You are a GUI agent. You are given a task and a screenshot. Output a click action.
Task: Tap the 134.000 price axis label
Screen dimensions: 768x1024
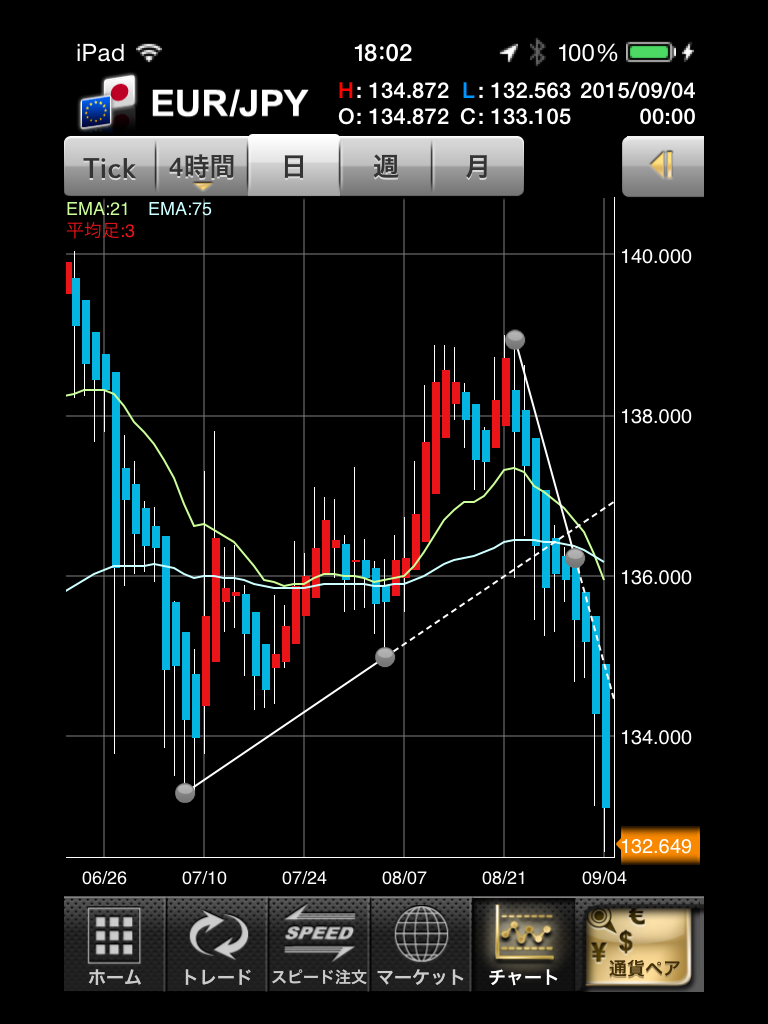point(656,737)
